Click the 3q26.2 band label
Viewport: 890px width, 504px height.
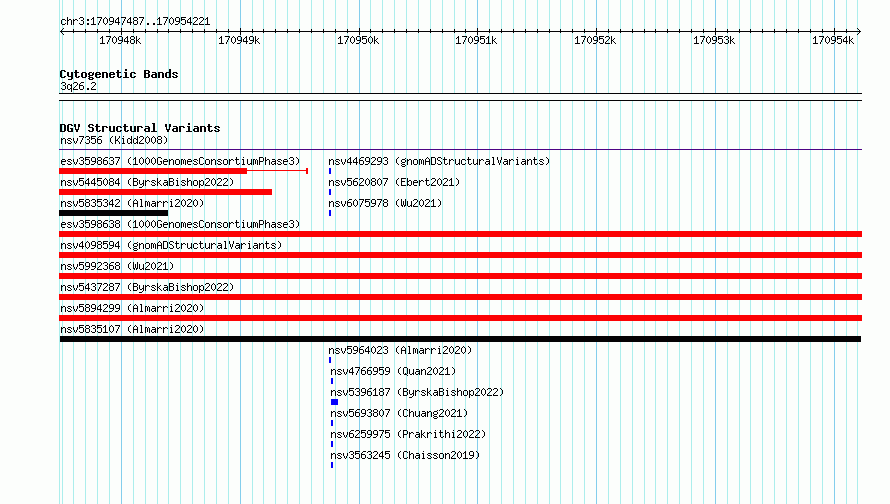point(78,86)
